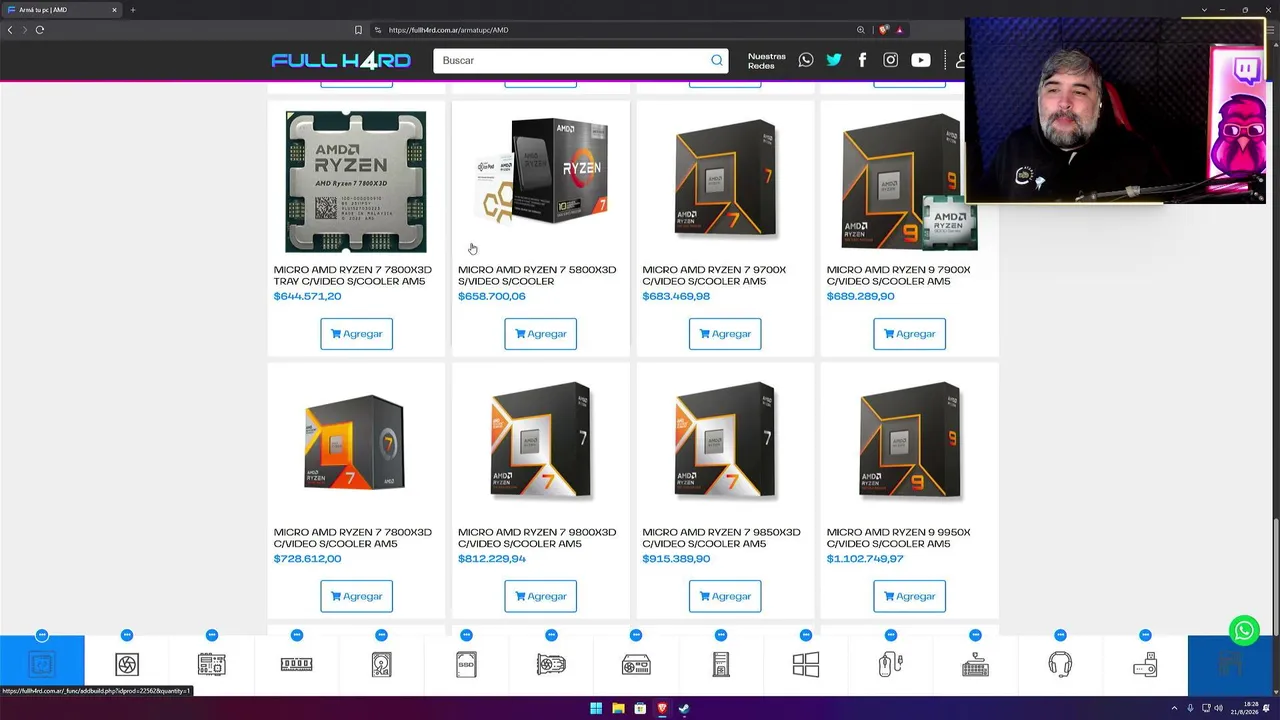Click the price $658.700,06
Image resolution: width=1280 pixels, height=720 pixels.
point(491,296)
